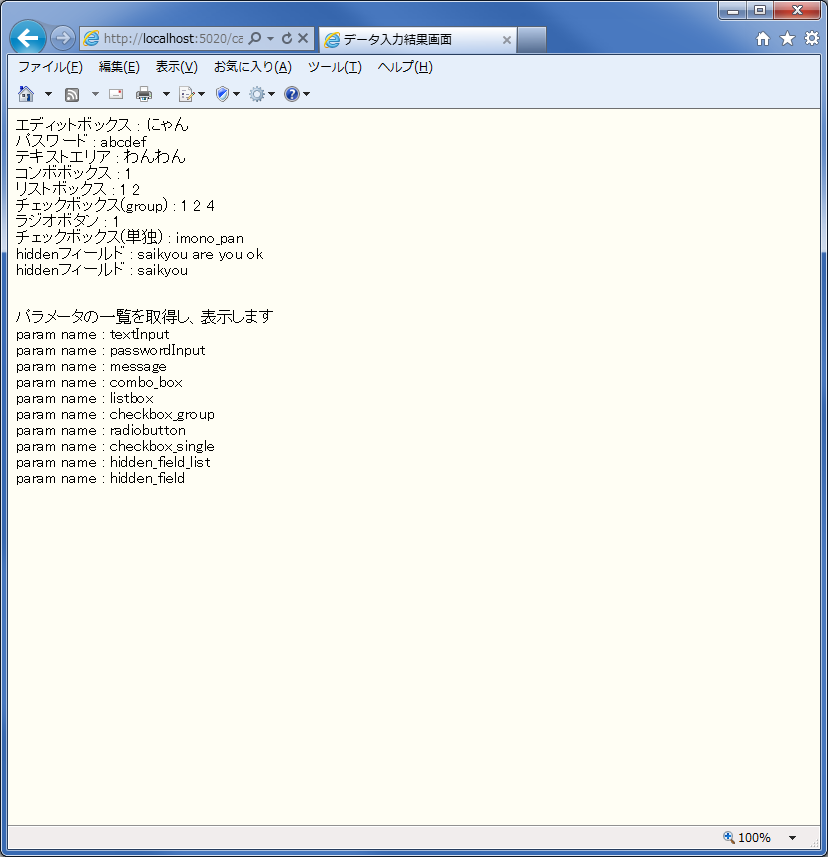Screen dimensions: 828x857
Task: Open Tools with the top-right gear icon
Action: pos(812,38)
